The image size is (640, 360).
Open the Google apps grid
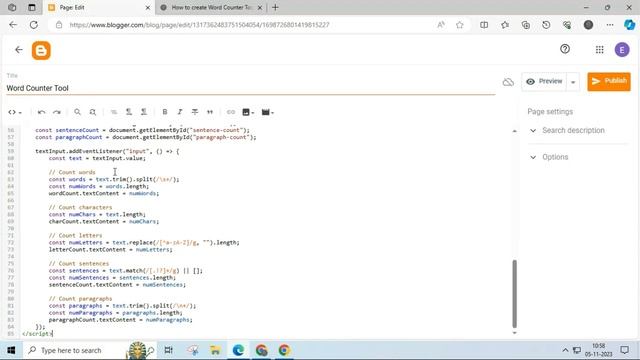(599, 50)
